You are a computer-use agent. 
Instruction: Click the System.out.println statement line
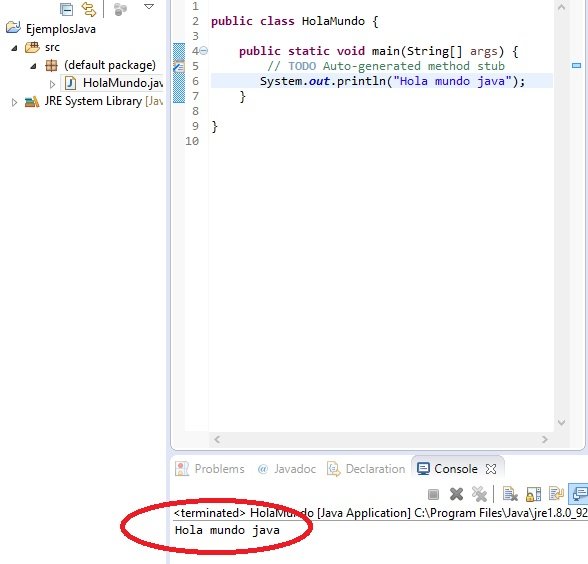[x=392, y=81]
